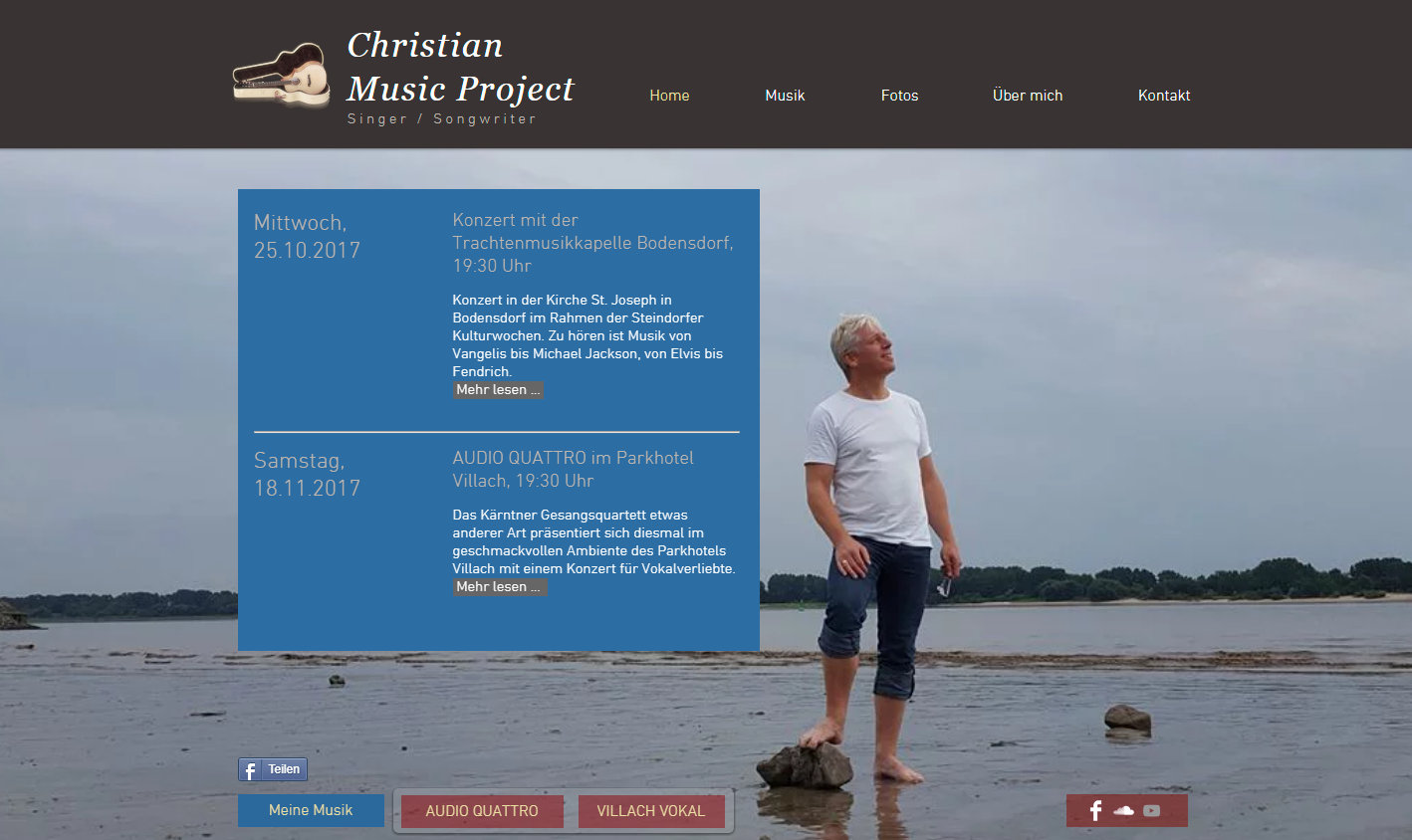Click the Facebook 'f' icon beside Teilen
The image size is (1412, 840).
[250, 769]
